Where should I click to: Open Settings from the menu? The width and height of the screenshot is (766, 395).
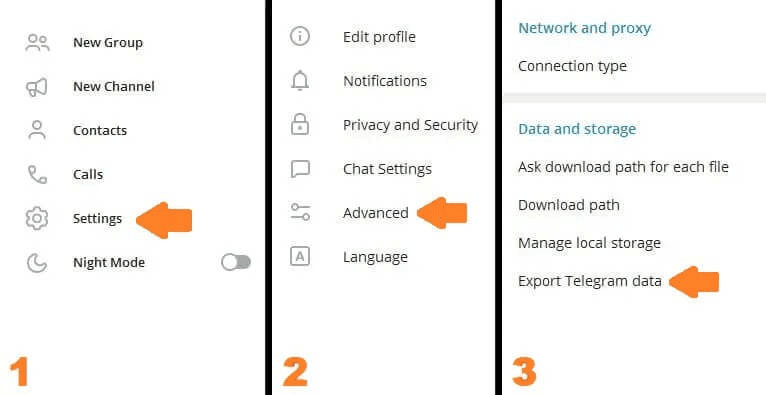click(x=97, y=218)
